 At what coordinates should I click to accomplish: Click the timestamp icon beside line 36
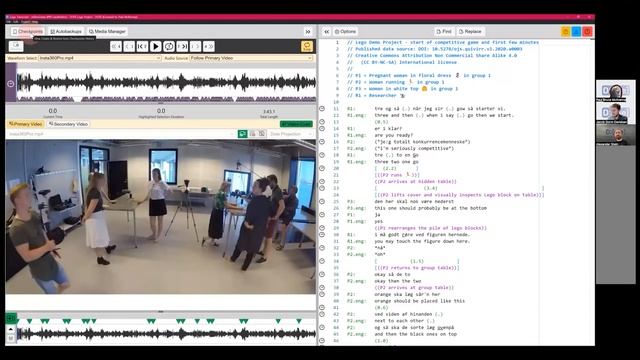pyautogui.click(x=322, y=274)
